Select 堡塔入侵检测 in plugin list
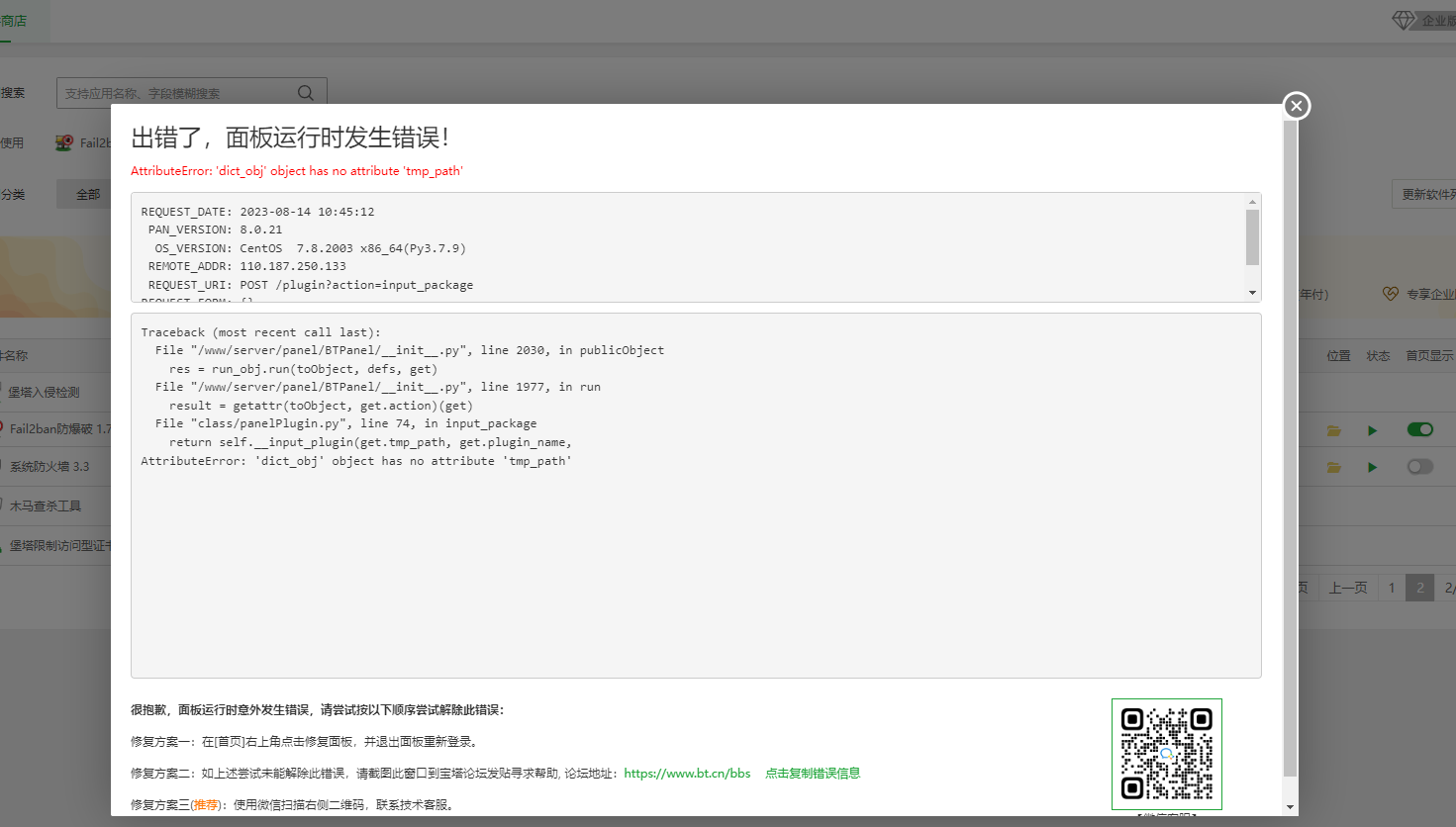Screen dimensions: 1456x827 coord(44,393)
